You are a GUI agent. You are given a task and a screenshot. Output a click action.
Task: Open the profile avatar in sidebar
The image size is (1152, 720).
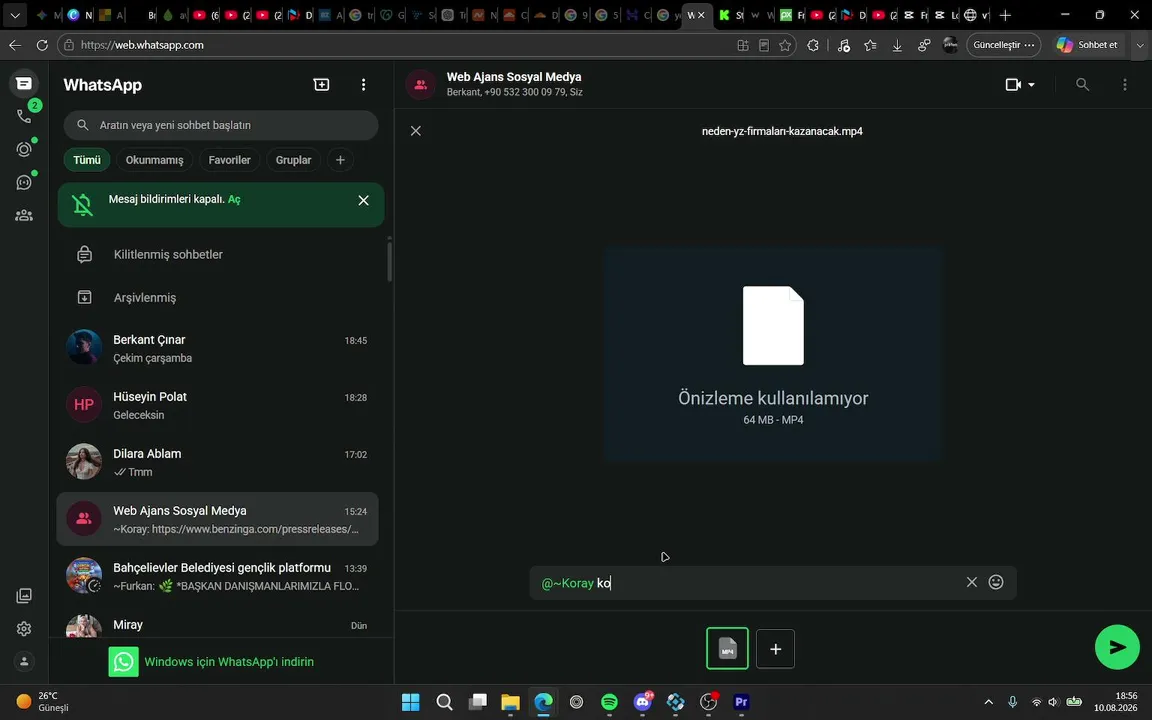pos(24,661)
